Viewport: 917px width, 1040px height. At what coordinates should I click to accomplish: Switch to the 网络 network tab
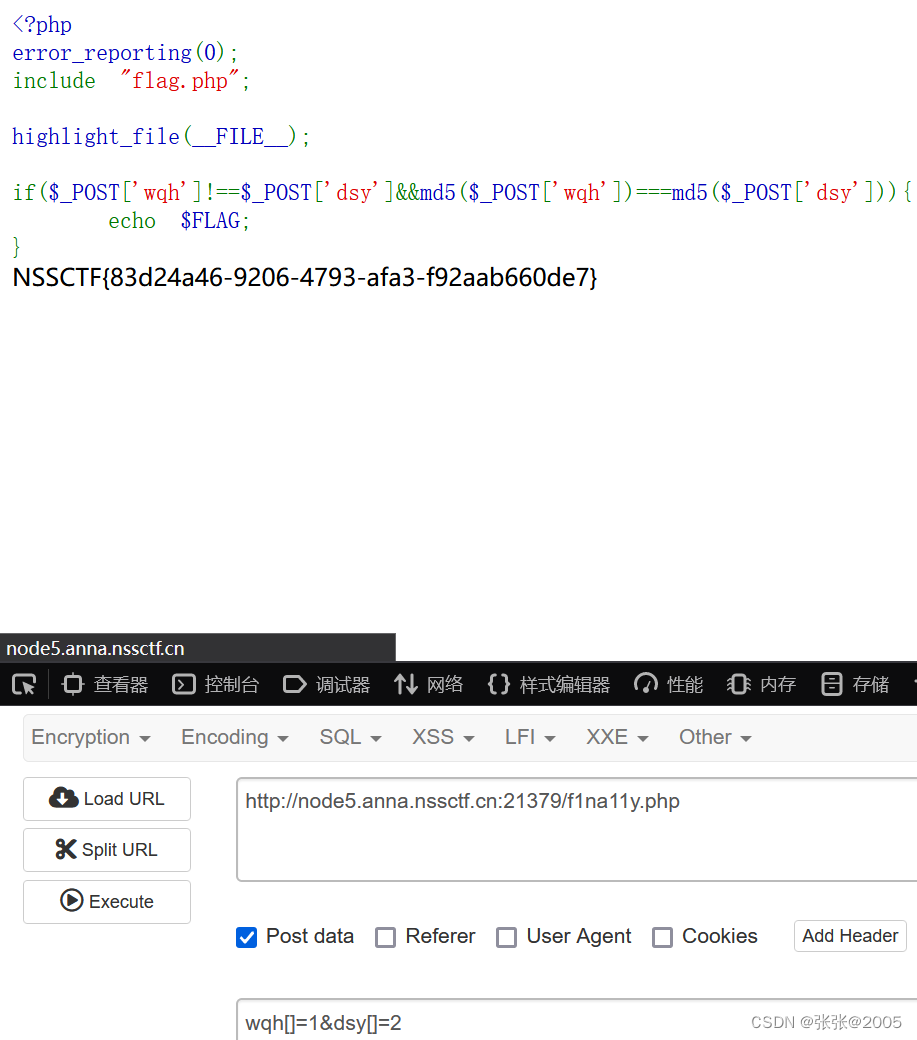428,684
